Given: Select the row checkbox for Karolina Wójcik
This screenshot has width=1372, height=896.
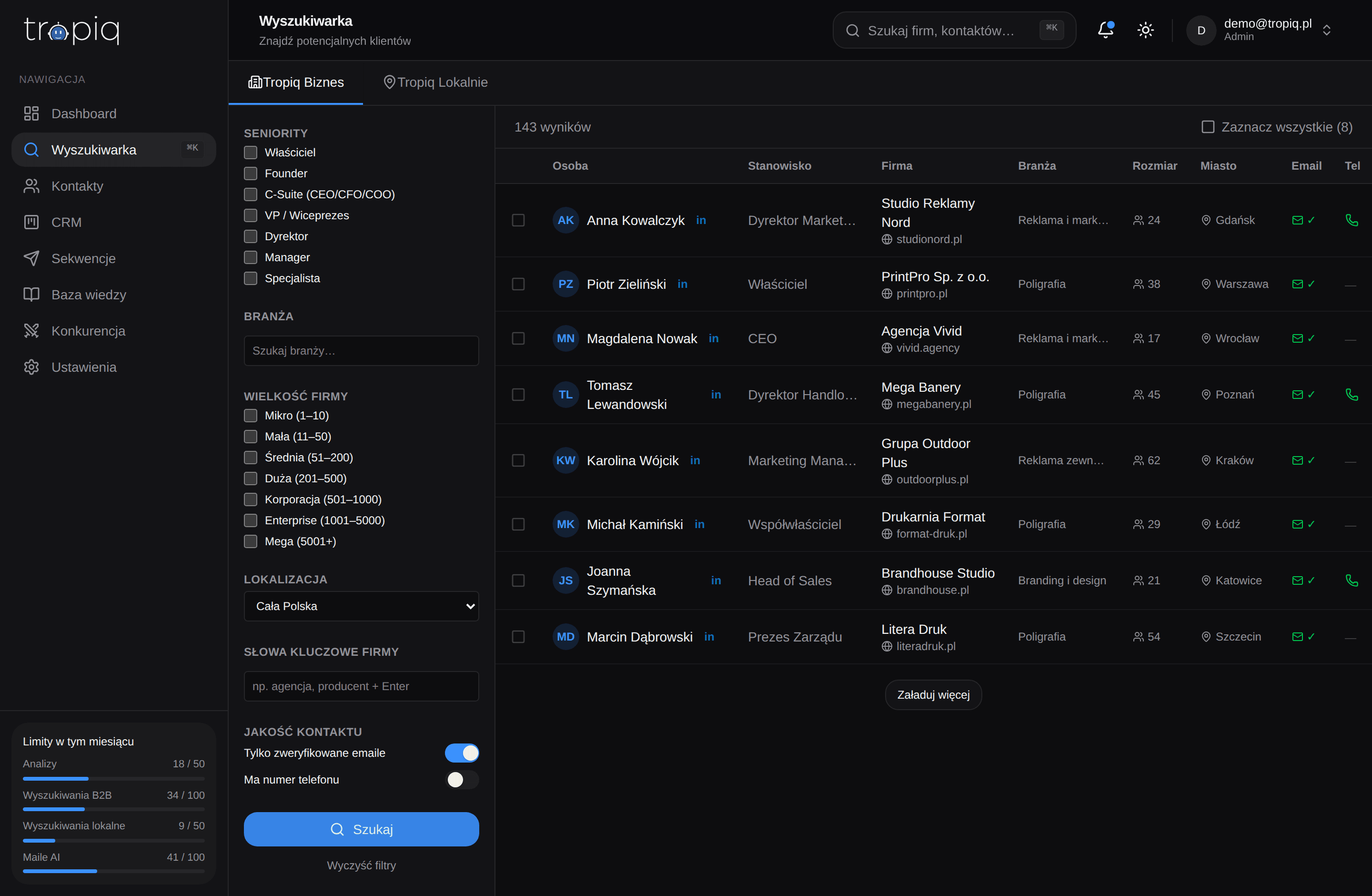Looking at the screenshot, I should [518, 461].
